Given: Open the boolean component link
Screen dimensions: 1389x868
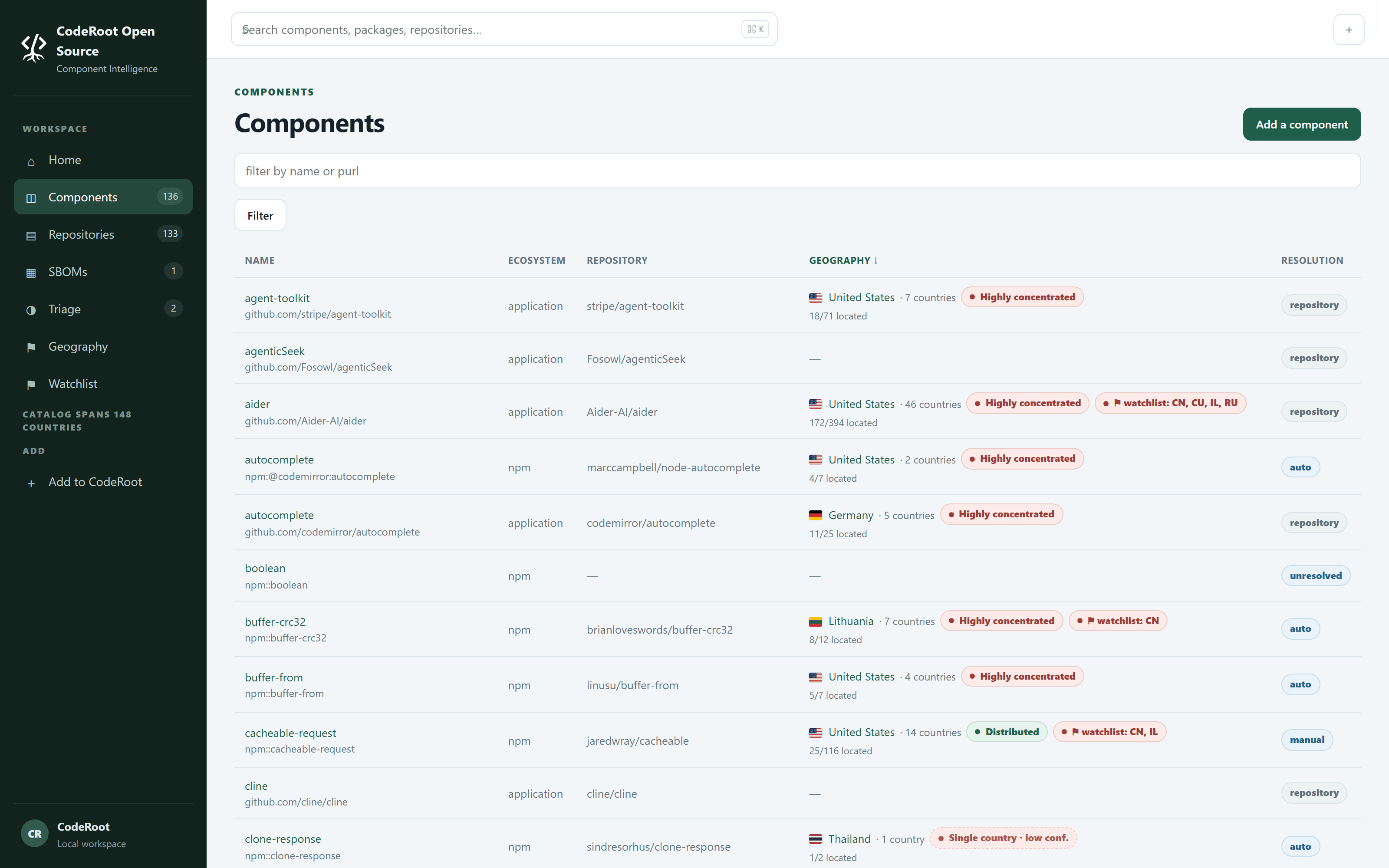Looking at the screenshot, I should (x=265, y=568).
